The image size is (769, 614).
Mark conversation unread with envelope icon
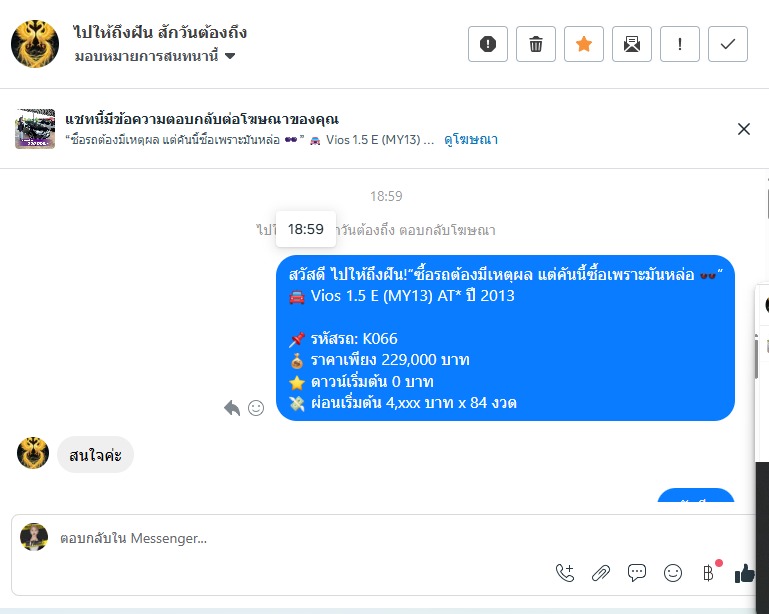(x=632, y=44)
